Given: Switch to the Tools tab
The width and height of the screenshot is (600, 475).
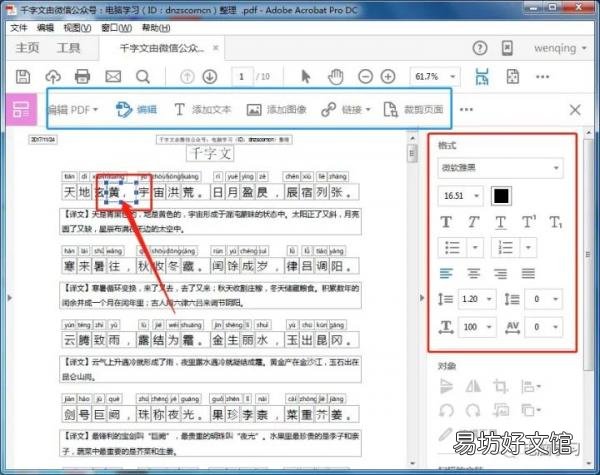Looking at the screenshot, I should tap(68, 48).
